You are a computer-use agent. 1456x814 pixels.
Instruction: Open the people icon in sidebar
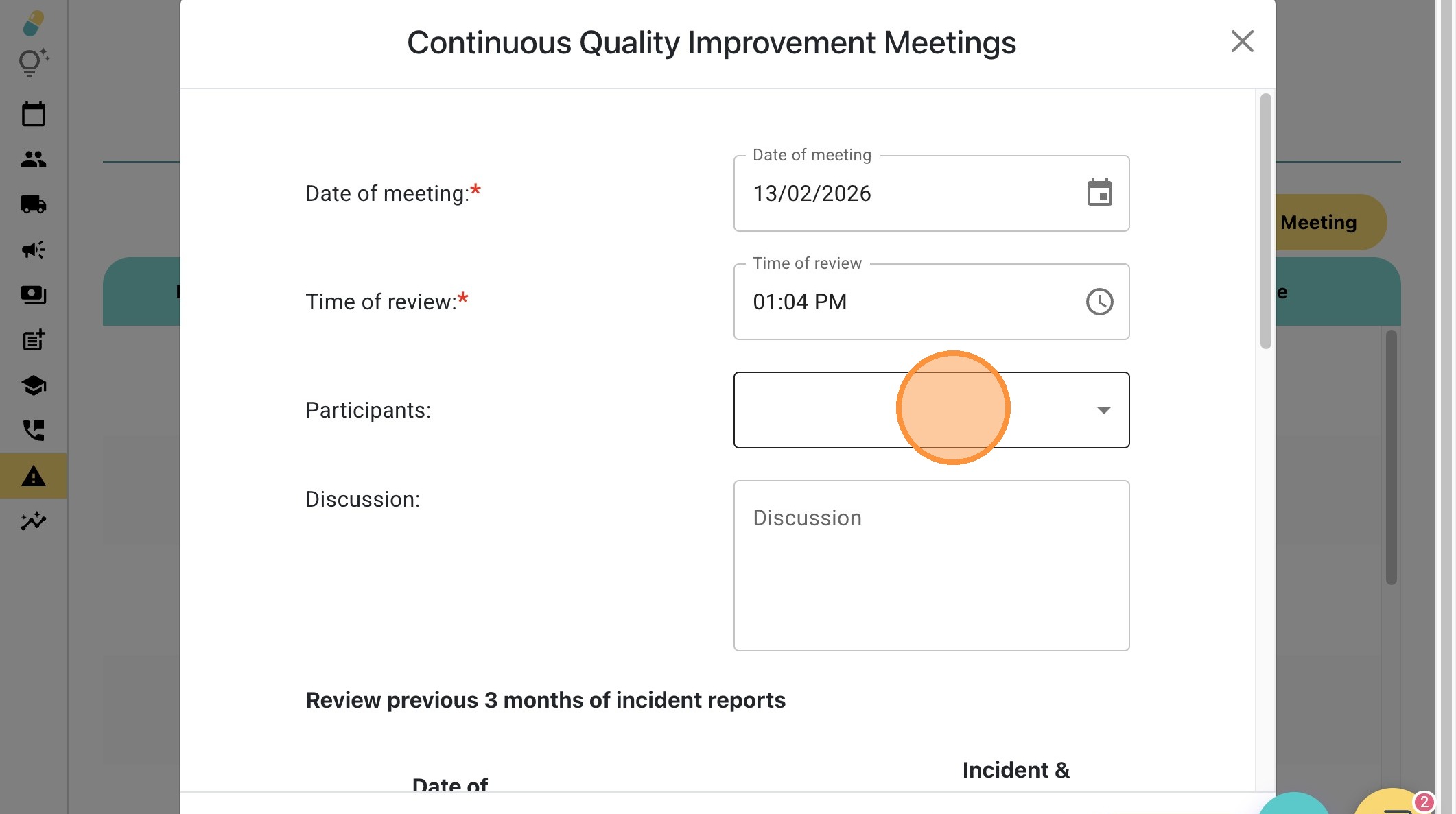click(33, 159)
